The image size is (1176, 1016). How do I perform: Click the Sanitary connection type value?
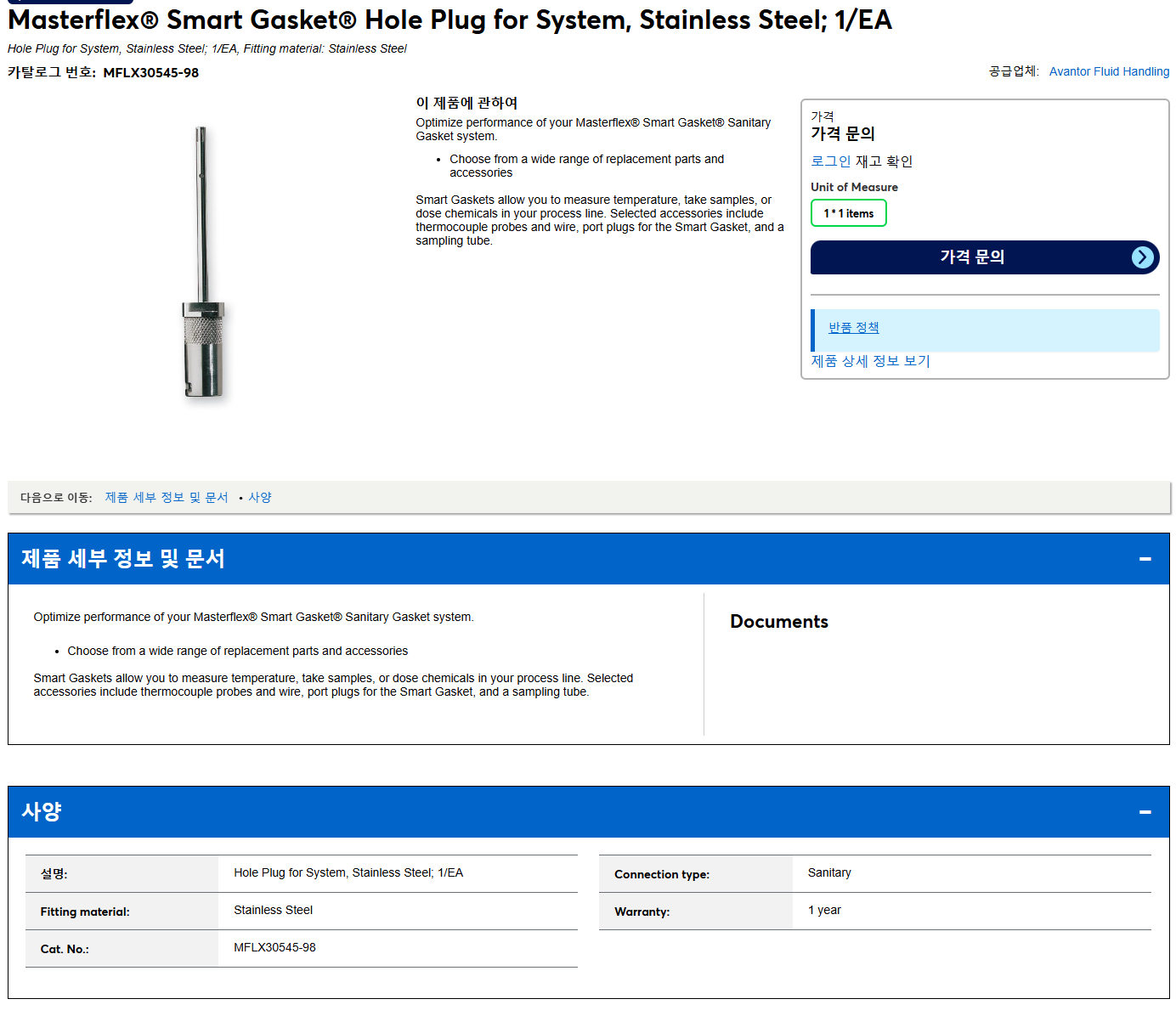(x=829, y=872)
